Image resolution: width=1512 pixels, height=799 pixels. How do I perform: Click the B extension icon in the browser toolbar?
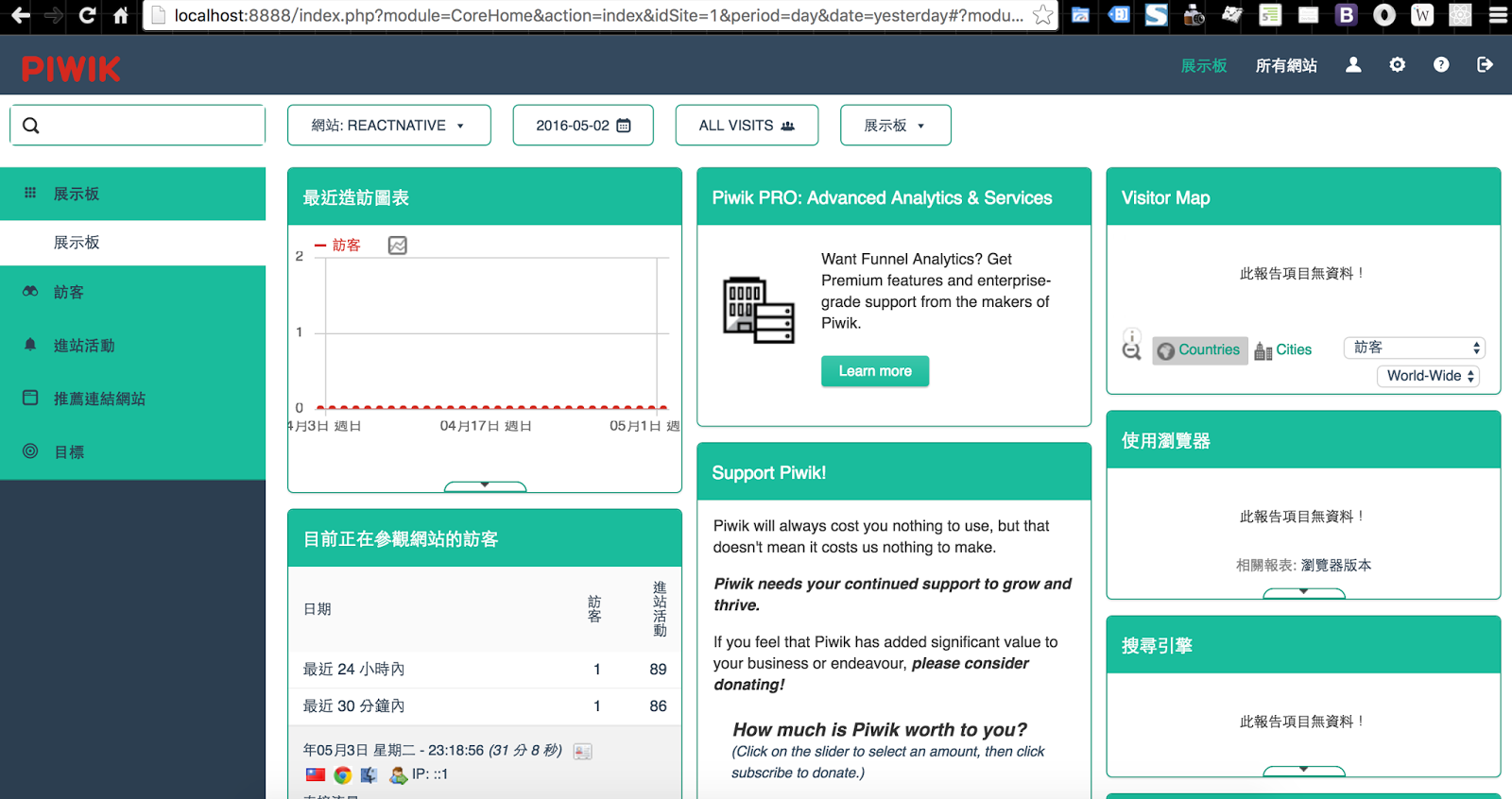point(1347,15)
